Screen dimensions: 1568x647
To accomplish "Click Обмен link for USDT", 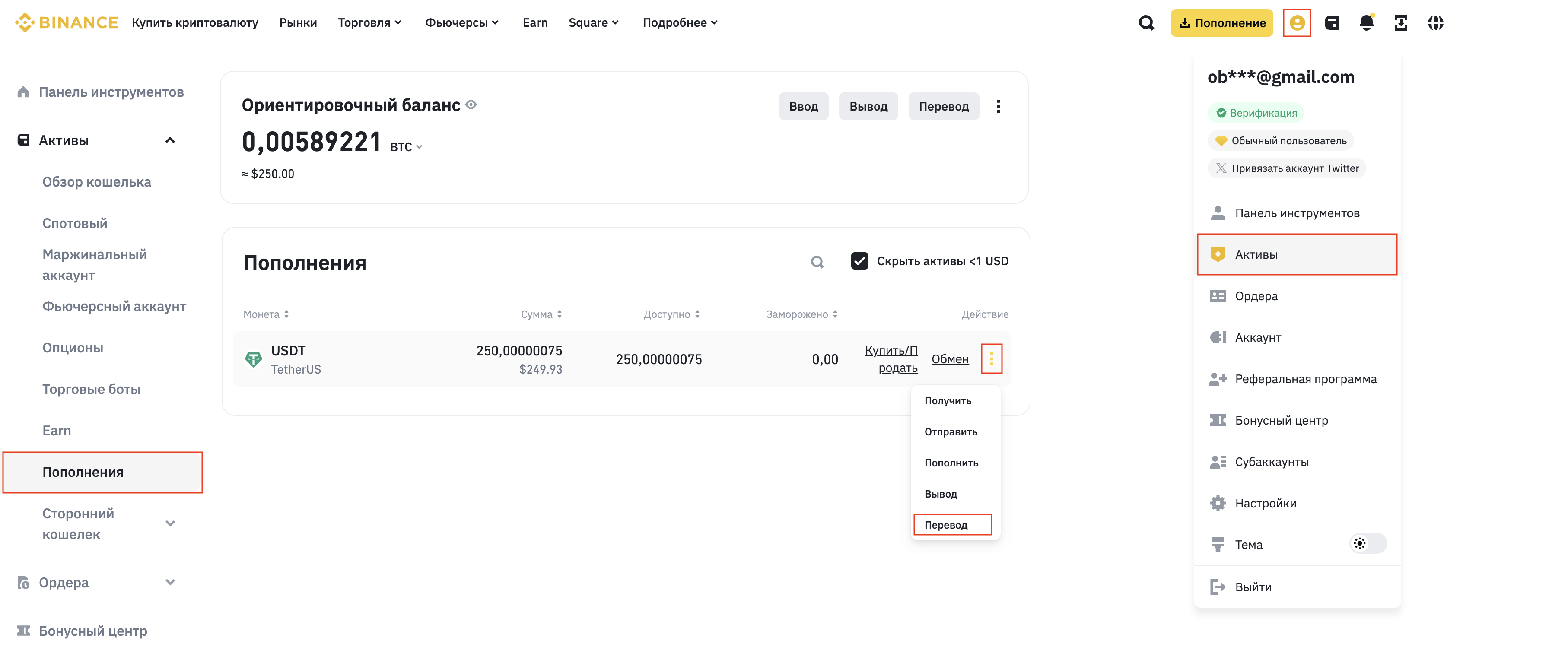I will pos(950,359).
